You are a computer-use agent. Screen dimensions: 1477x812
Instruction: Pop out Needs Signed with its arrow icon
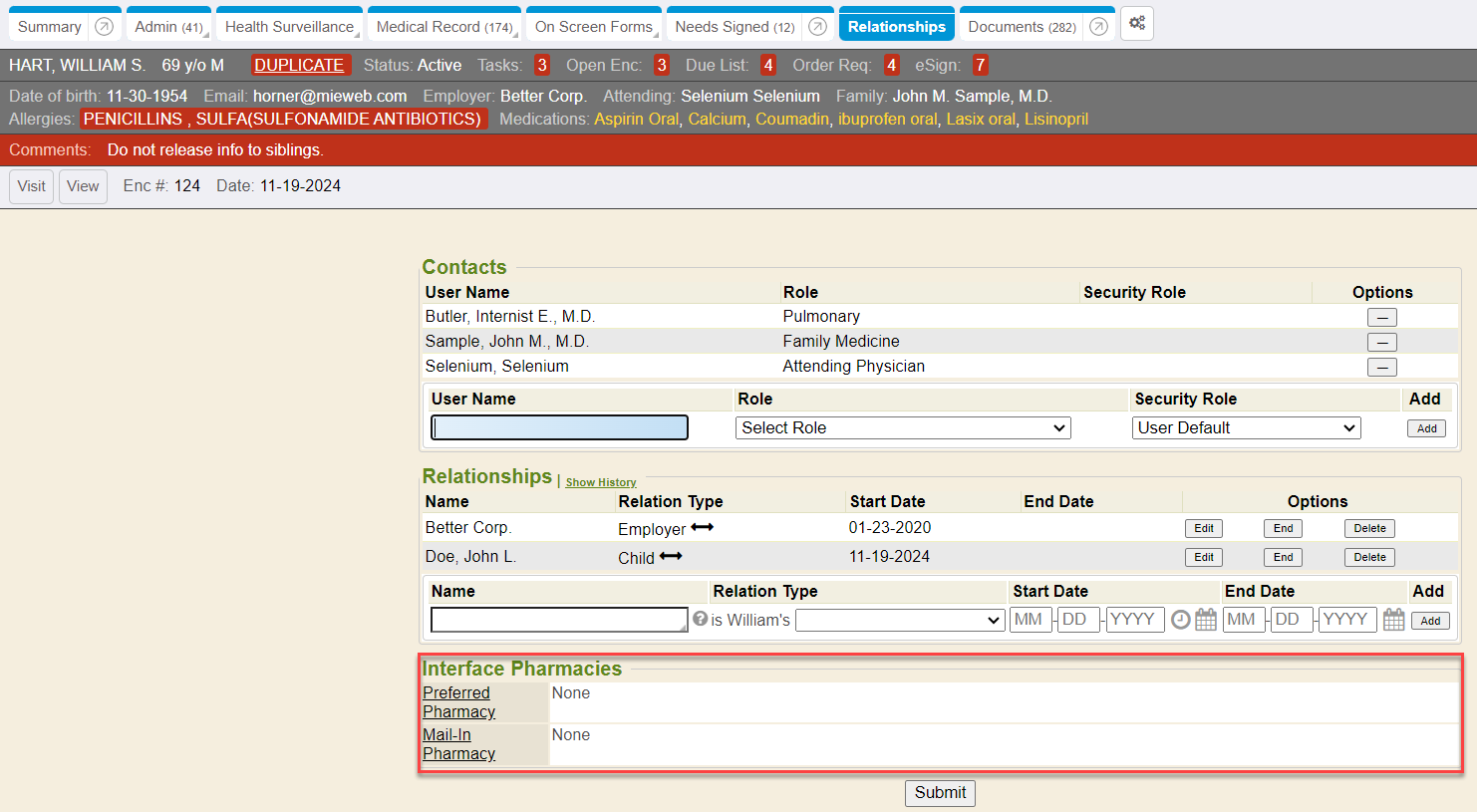tap(817, 27)
